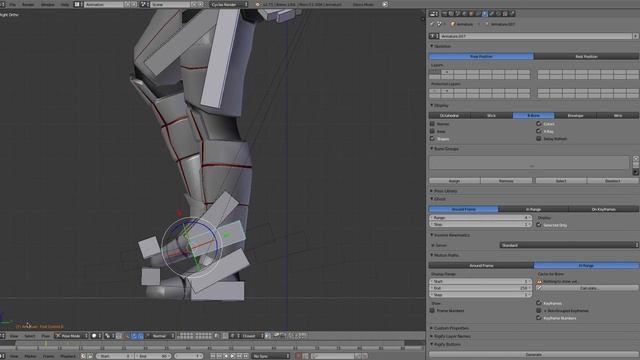Toggle snap during transform magnet icon
This screenshot has width=640, height=360.
pos(225,336)
